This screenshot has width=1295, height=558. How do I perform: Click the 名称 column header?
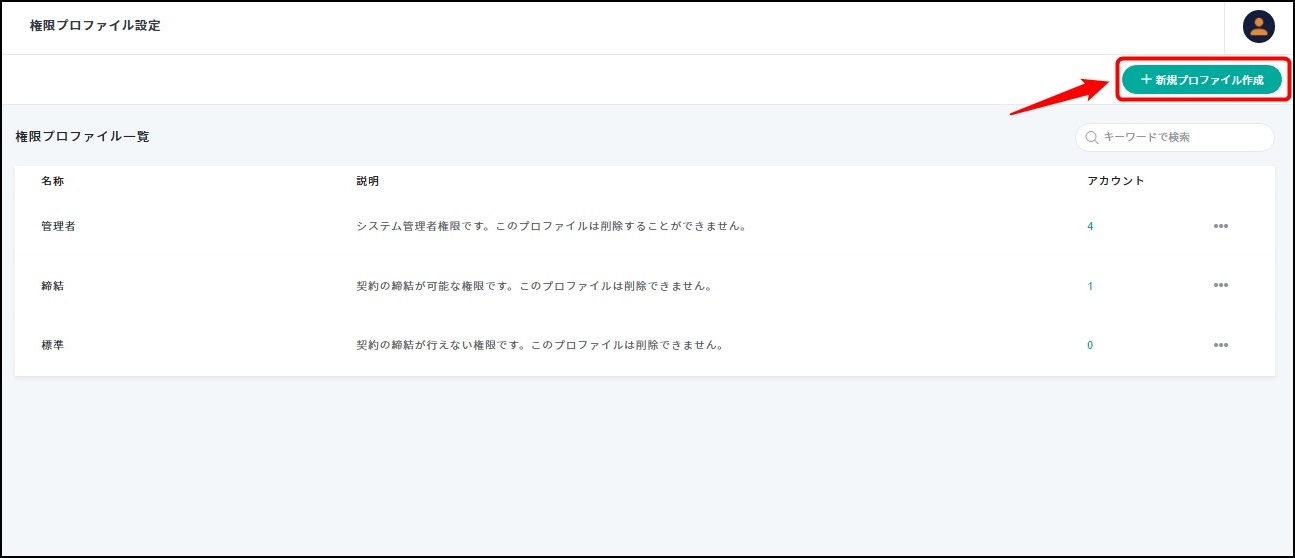point(52,181)
